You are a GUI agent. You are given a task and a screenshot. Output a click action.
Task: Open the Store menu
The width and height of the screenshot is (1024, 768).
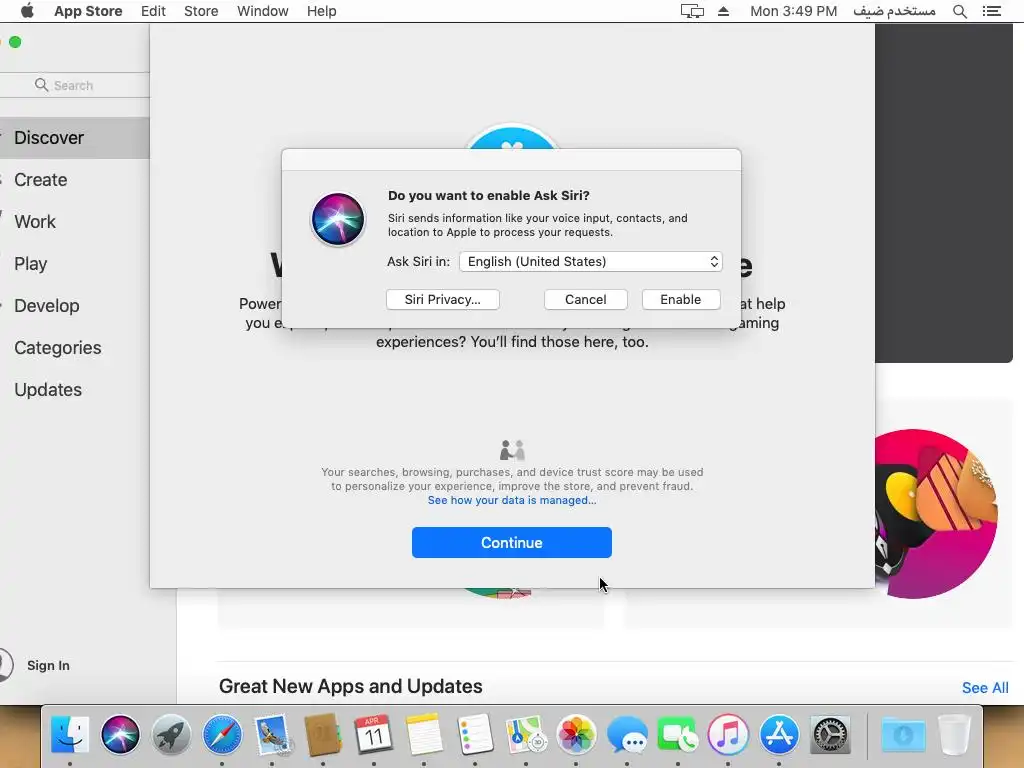(201, 11)
